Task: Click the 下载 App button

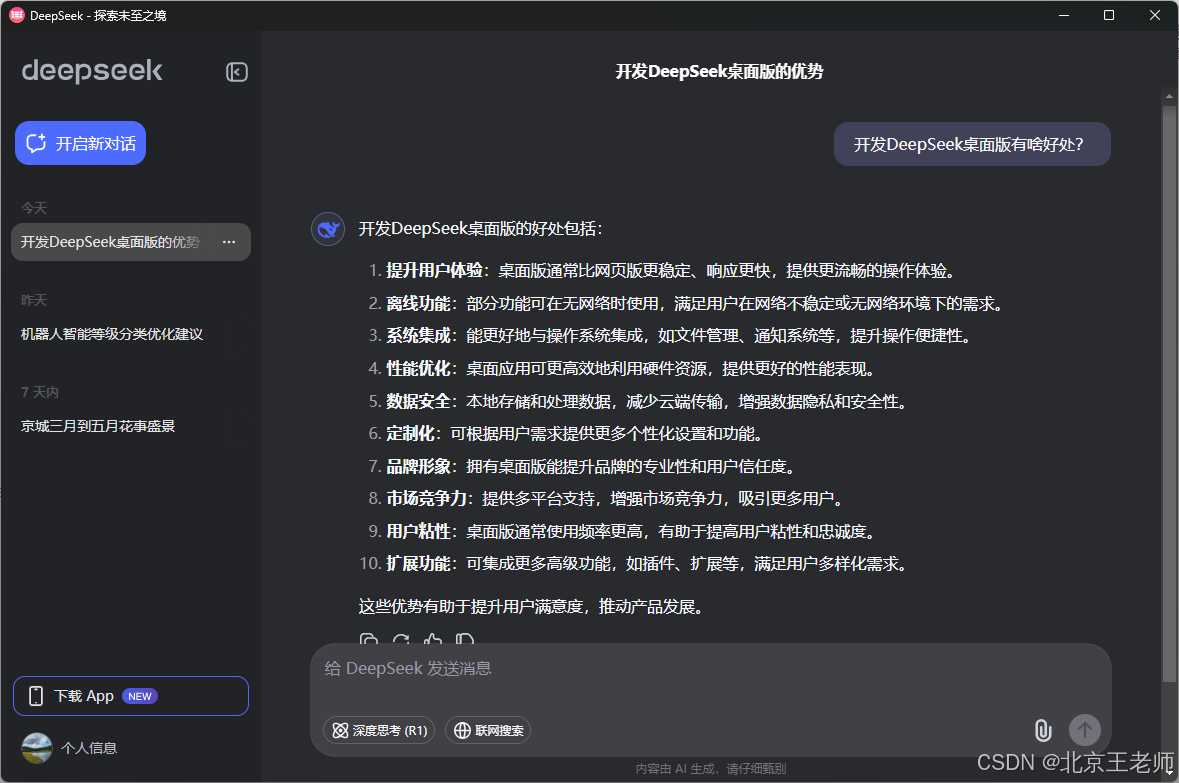Action: point(131,696)
